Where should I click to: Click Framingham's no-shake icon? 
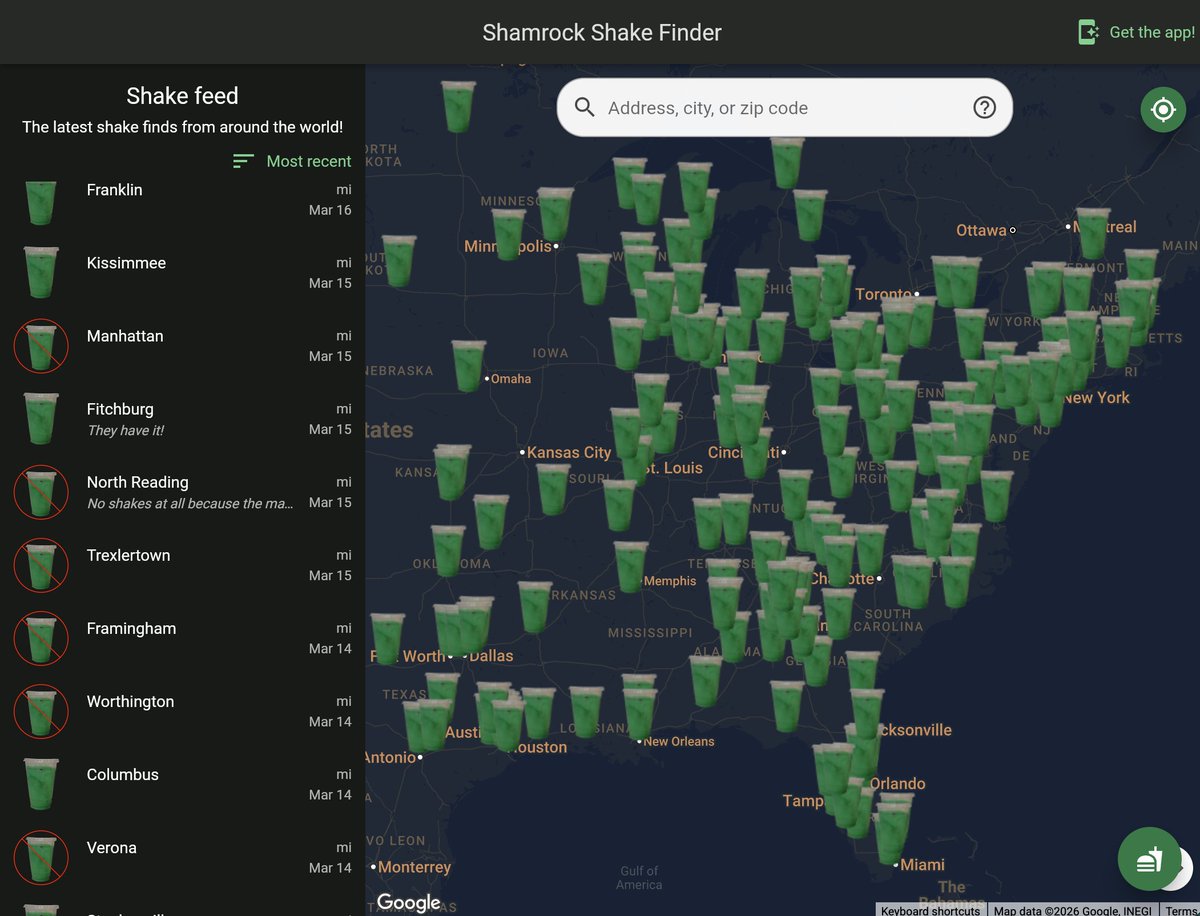41,638
